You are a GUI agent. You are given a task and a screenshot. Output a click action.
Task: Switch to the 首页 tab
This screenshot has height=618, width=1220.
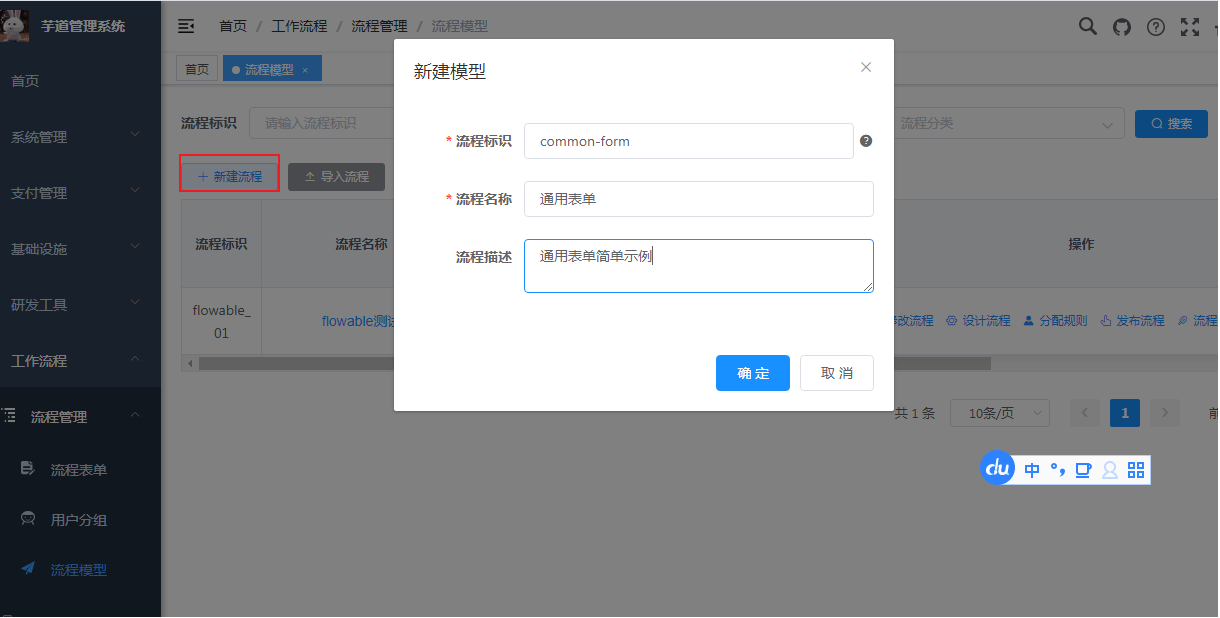(x=197, y=69)
